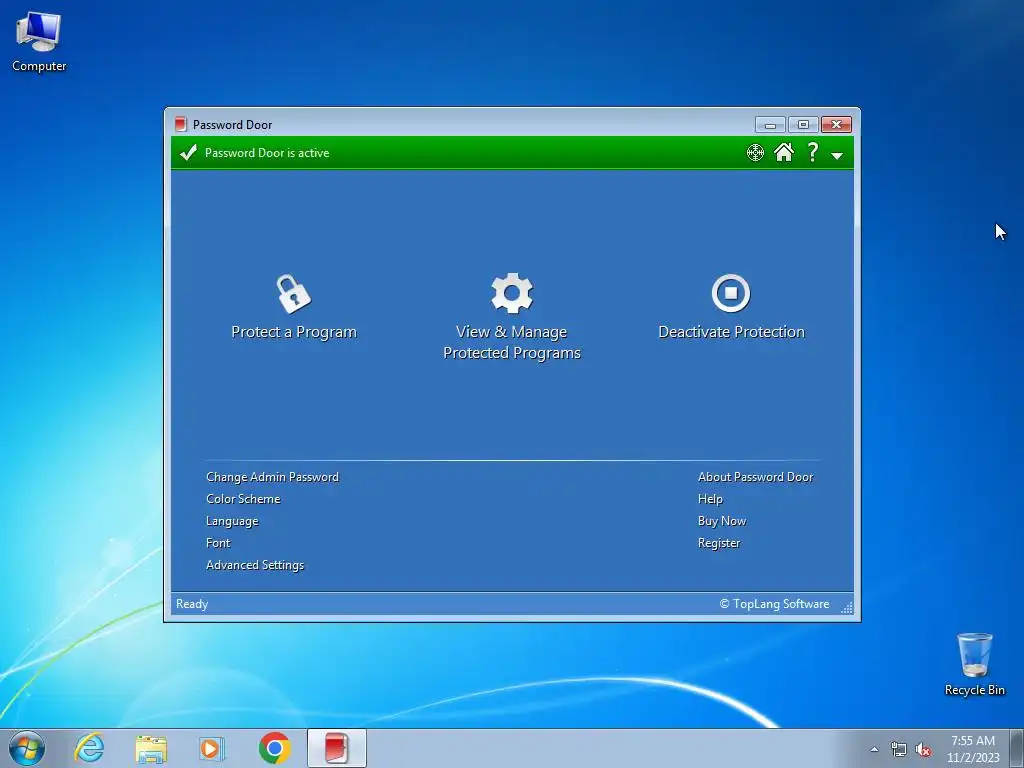This screenshot has height=768, width=1024.
Task: Open View & Manage Protected Programs gear icon
Action: tap(512, 293)
